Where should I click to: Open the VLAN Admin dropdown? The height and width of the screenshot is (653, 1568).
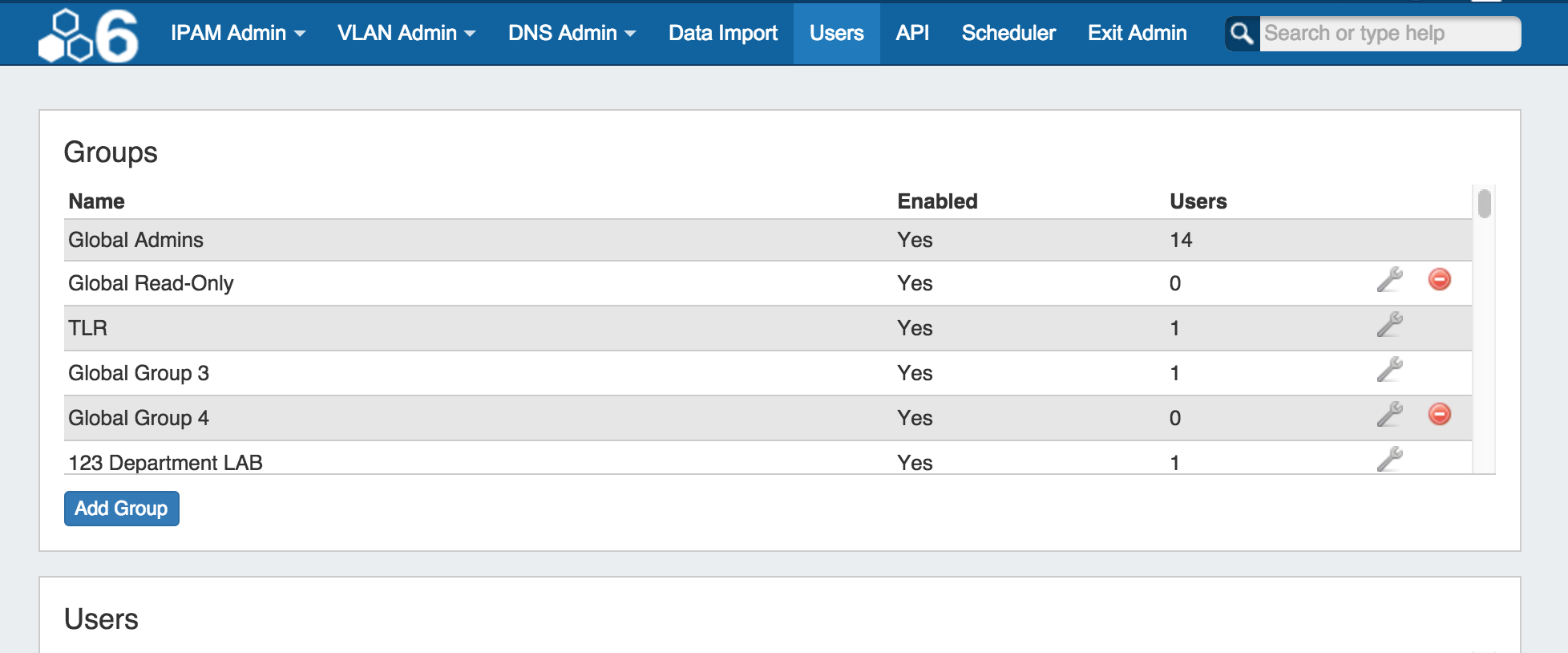coord(406,33)
